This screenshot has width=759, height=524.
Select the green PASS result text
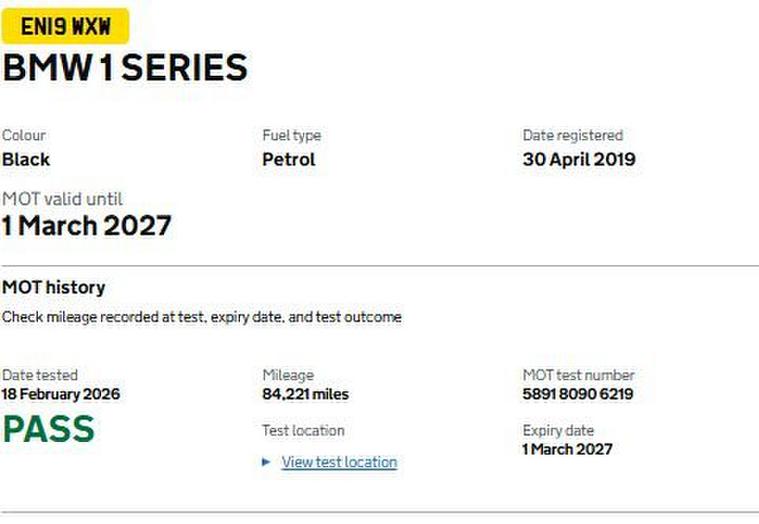click(49, 429)
